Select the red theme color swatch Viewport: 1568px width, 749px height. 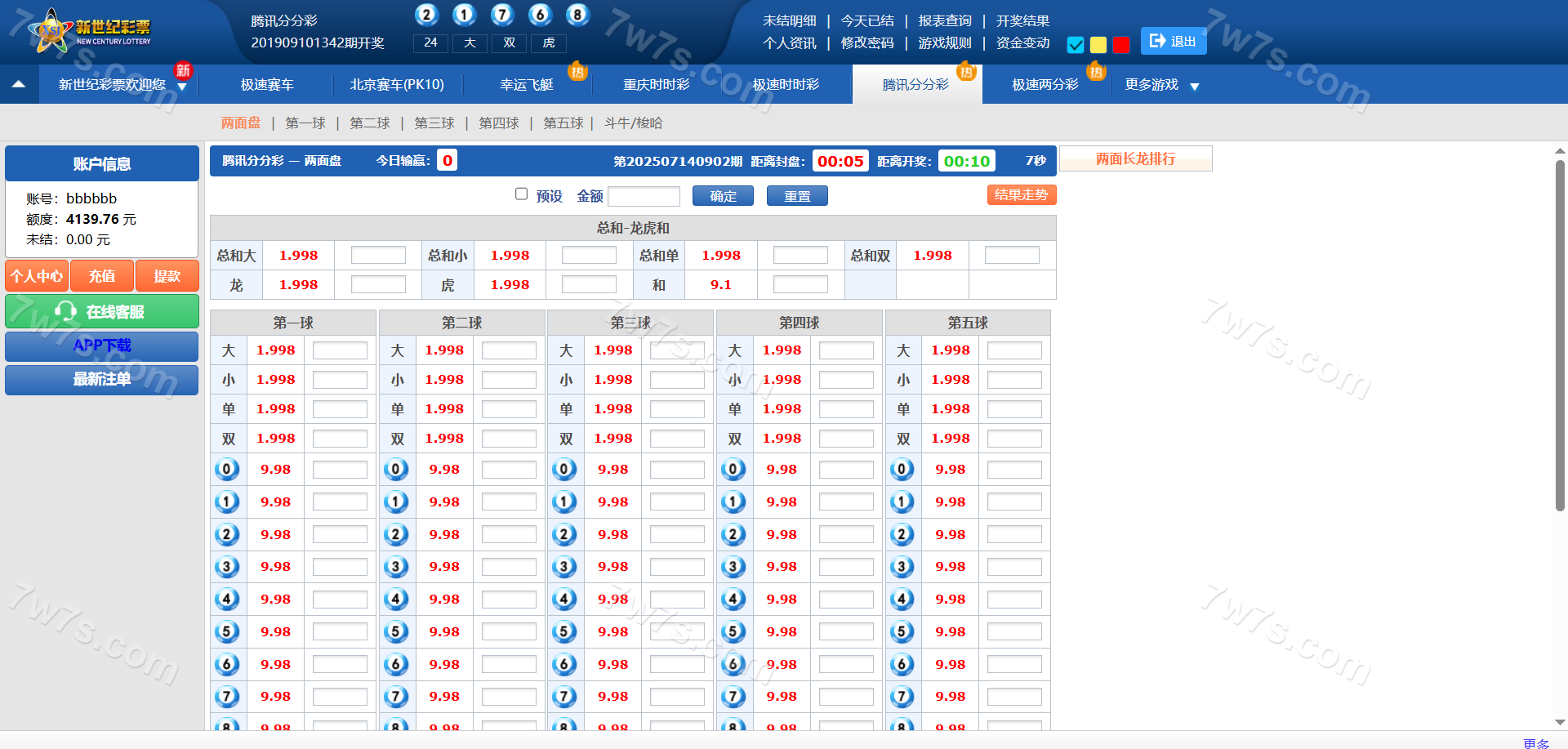pyautogui.click(x=1121, y=45)
